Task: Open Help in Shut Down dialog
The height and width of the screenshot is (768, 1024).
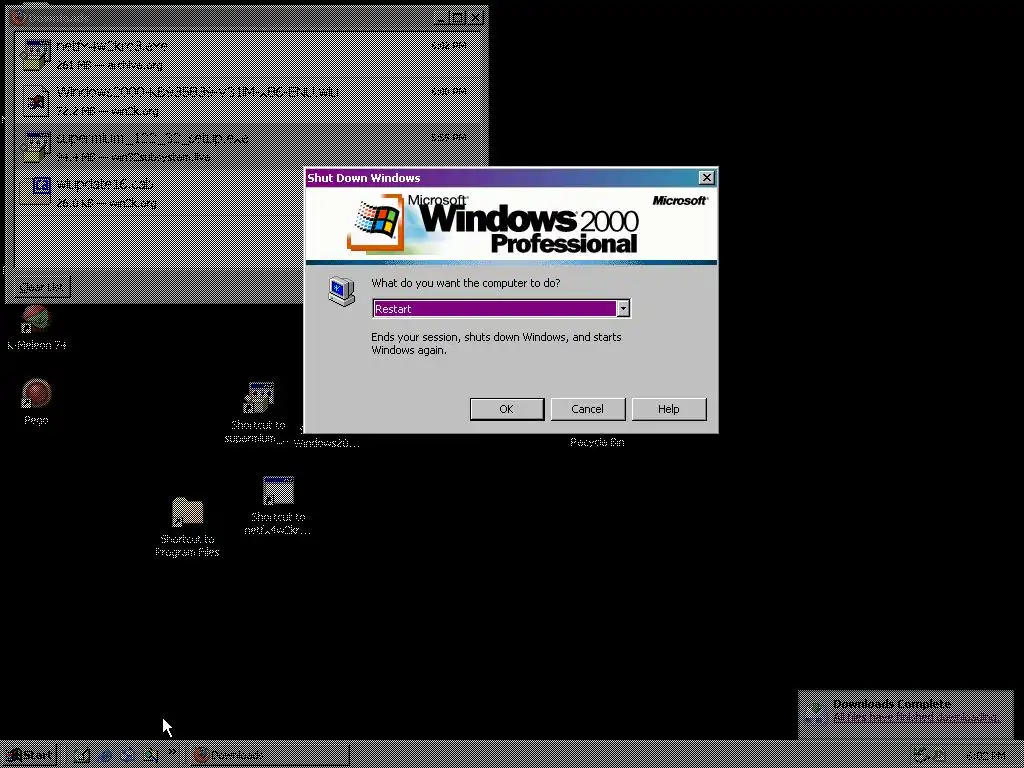Action: point(669,409)
